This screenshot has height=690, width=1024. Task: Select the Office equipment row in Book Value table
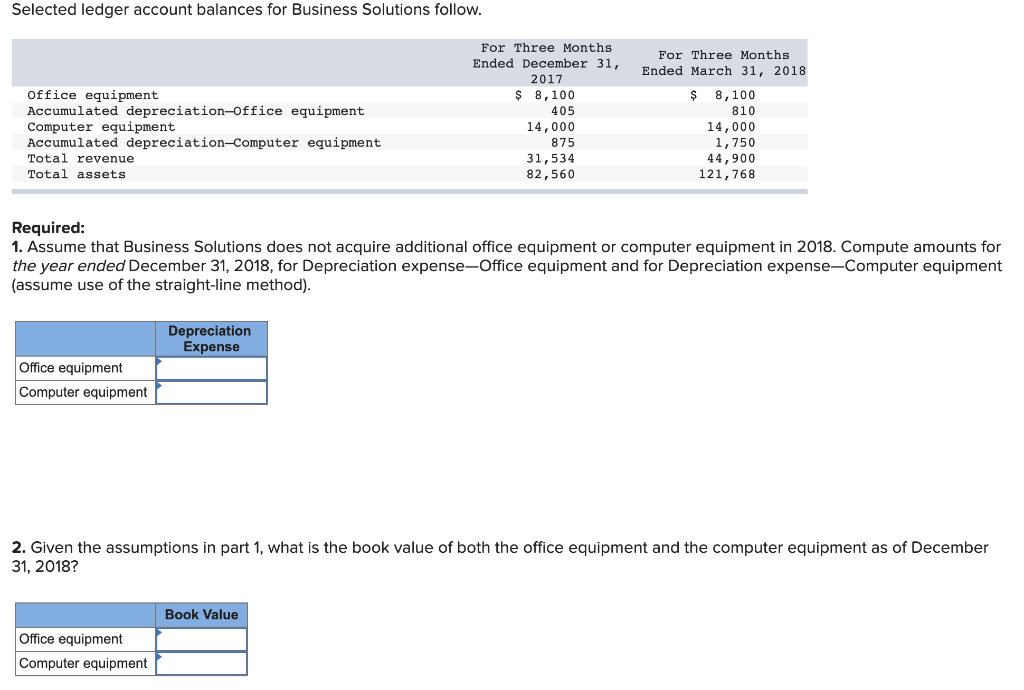pyautogui.click(x=84, y=638)
